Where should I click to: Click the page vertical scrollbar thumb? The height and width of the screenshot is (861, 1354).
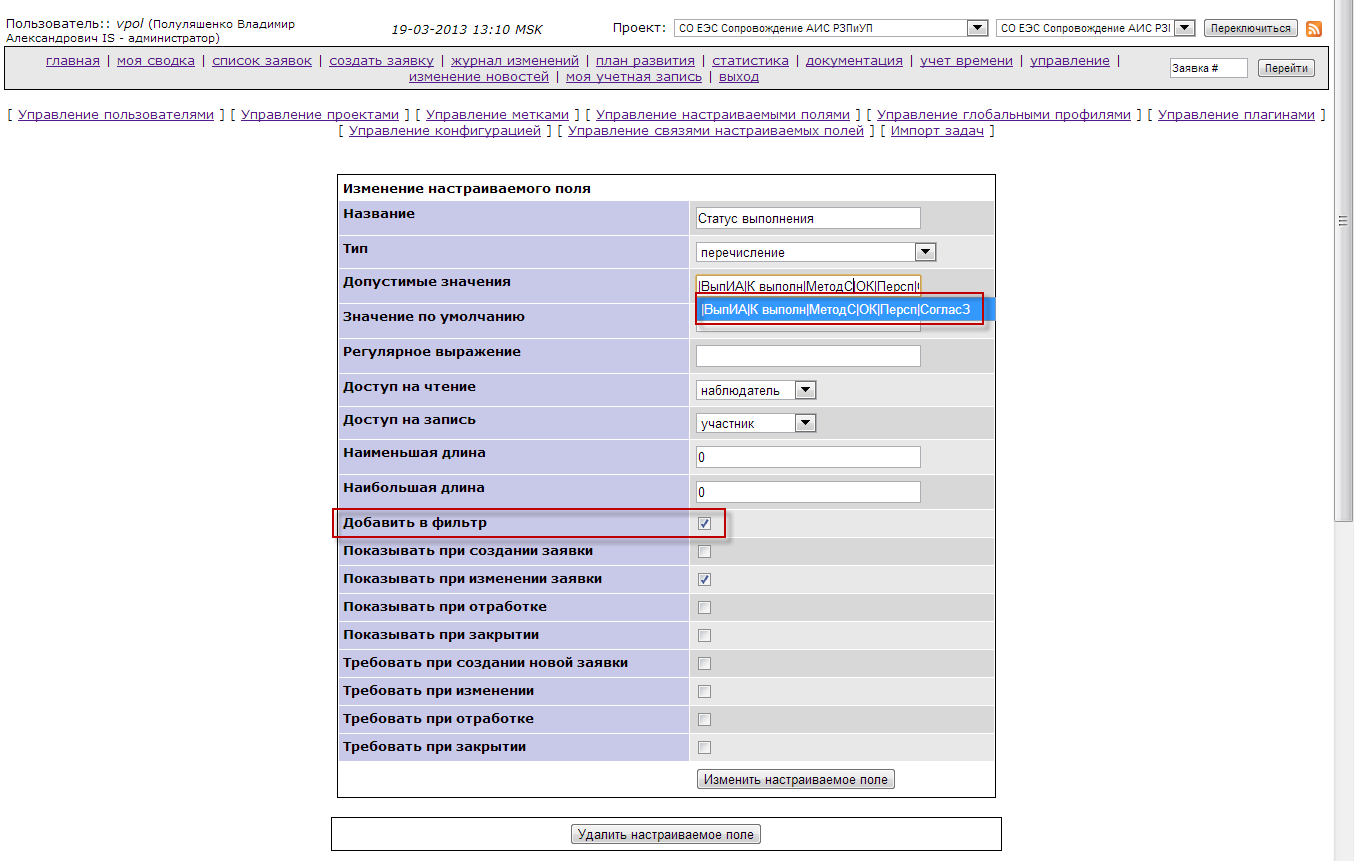coord(1343,221)
